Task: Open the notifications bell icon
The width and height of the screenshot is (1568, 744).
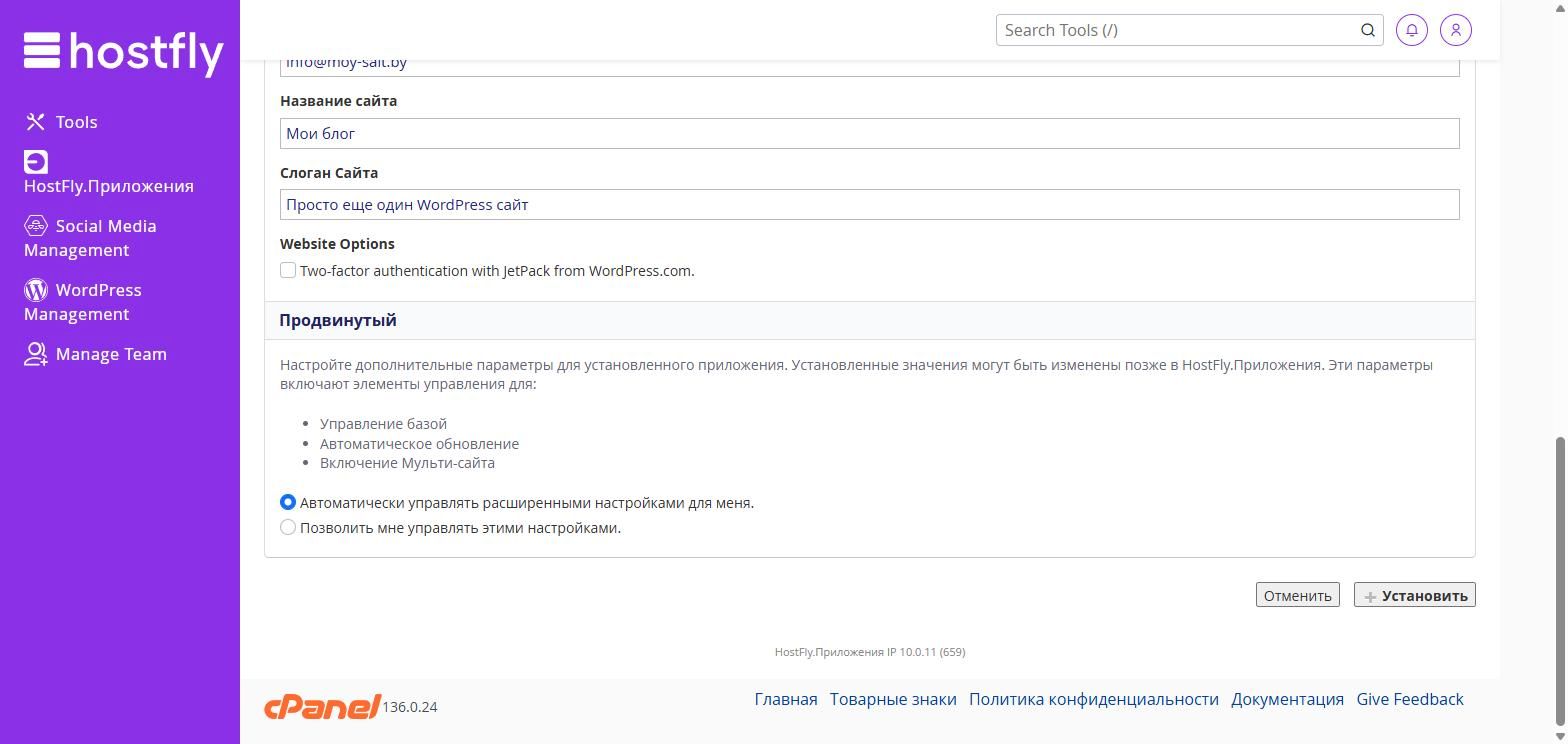Action: click(1412, 30)
